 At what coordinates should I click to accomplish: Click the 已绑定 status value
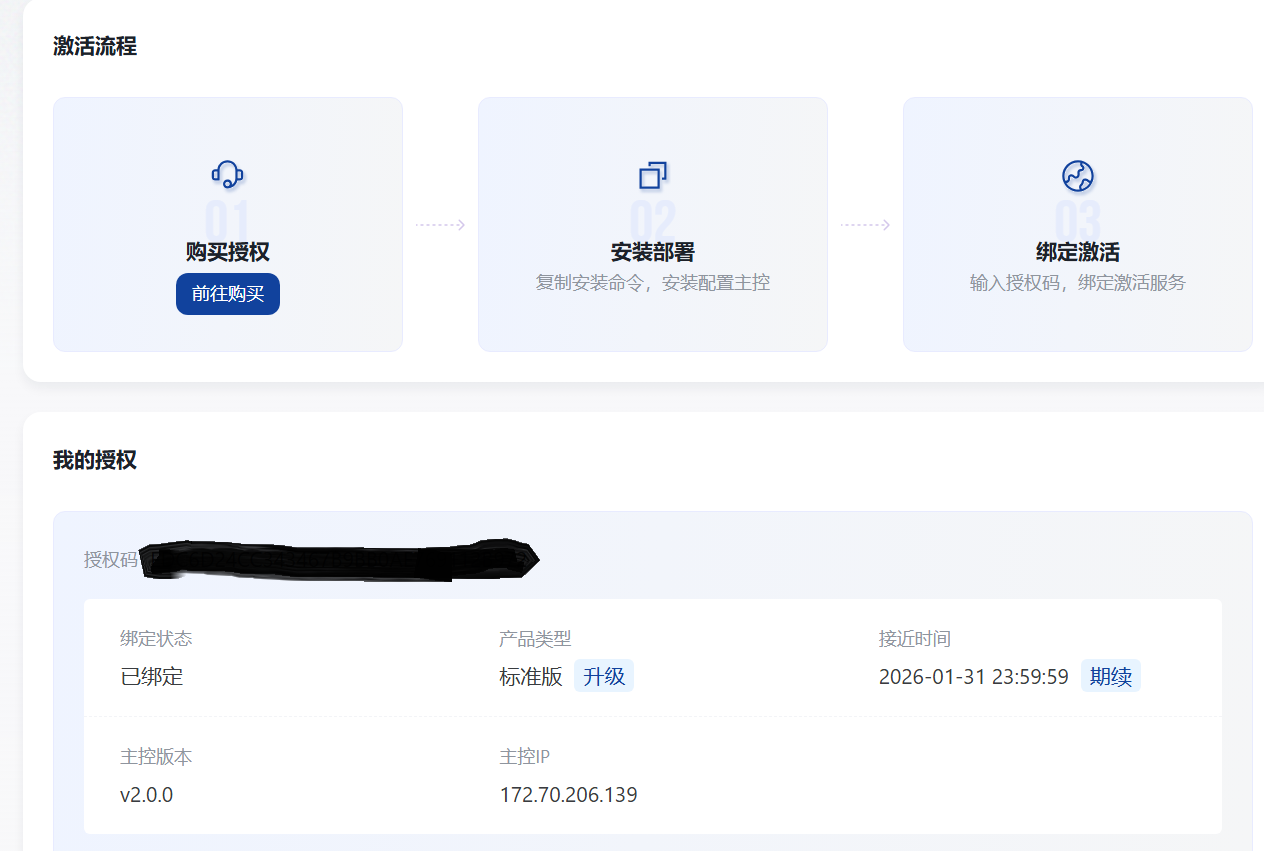point(152,677)
